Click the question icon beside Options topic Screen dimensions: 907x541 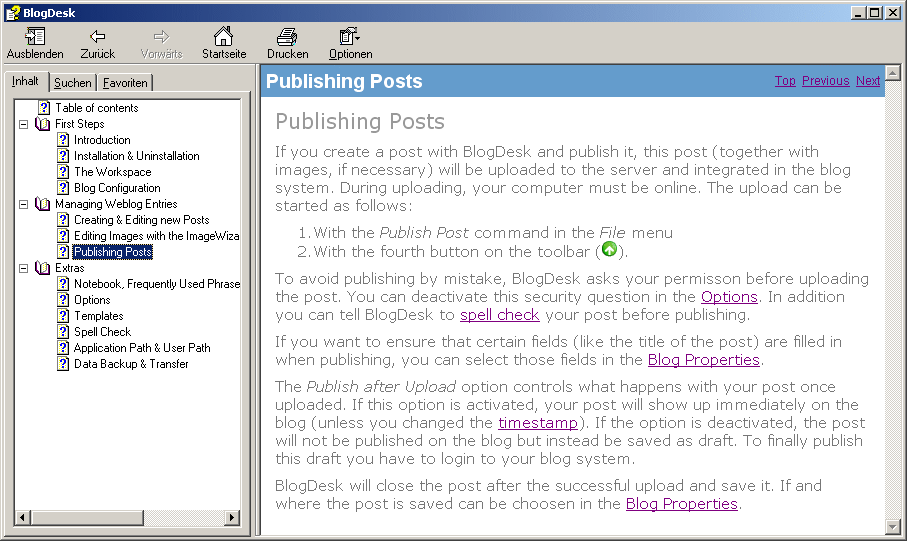click(x=63, y=300)
